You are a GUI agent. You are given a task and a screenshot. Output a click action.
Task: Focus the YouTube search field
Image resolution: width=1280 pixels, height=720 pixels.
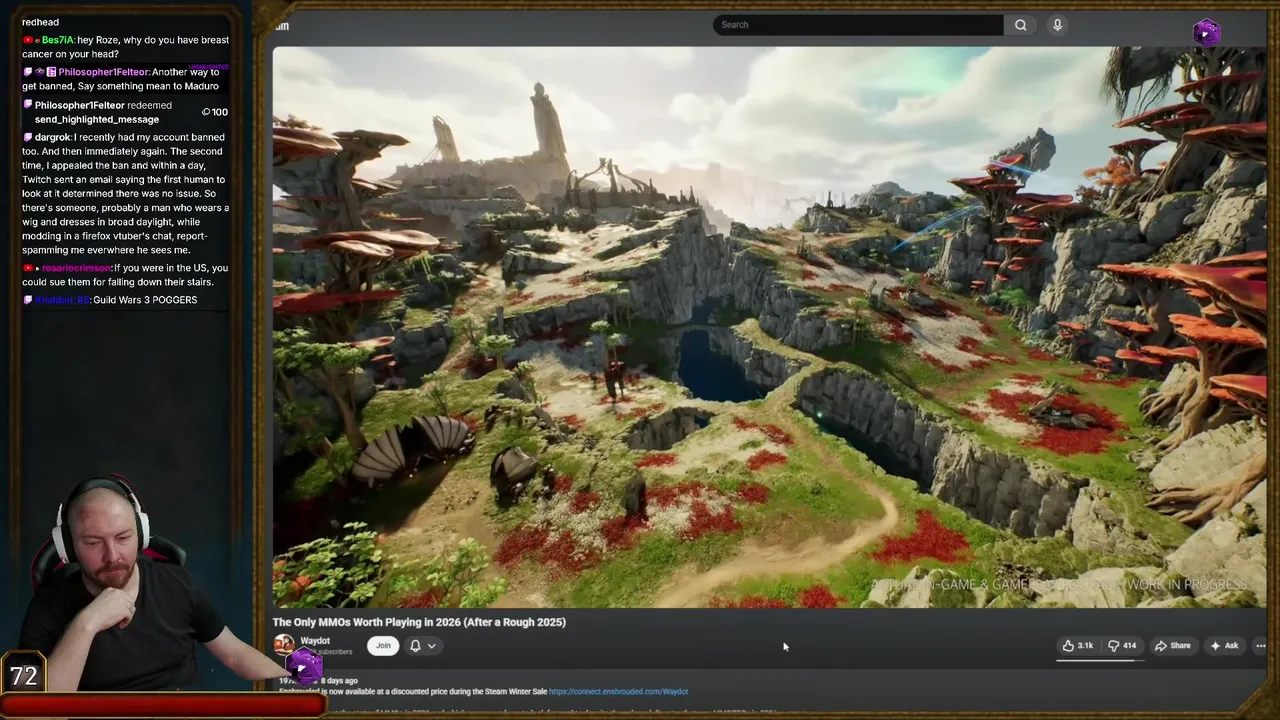[858, 25]
